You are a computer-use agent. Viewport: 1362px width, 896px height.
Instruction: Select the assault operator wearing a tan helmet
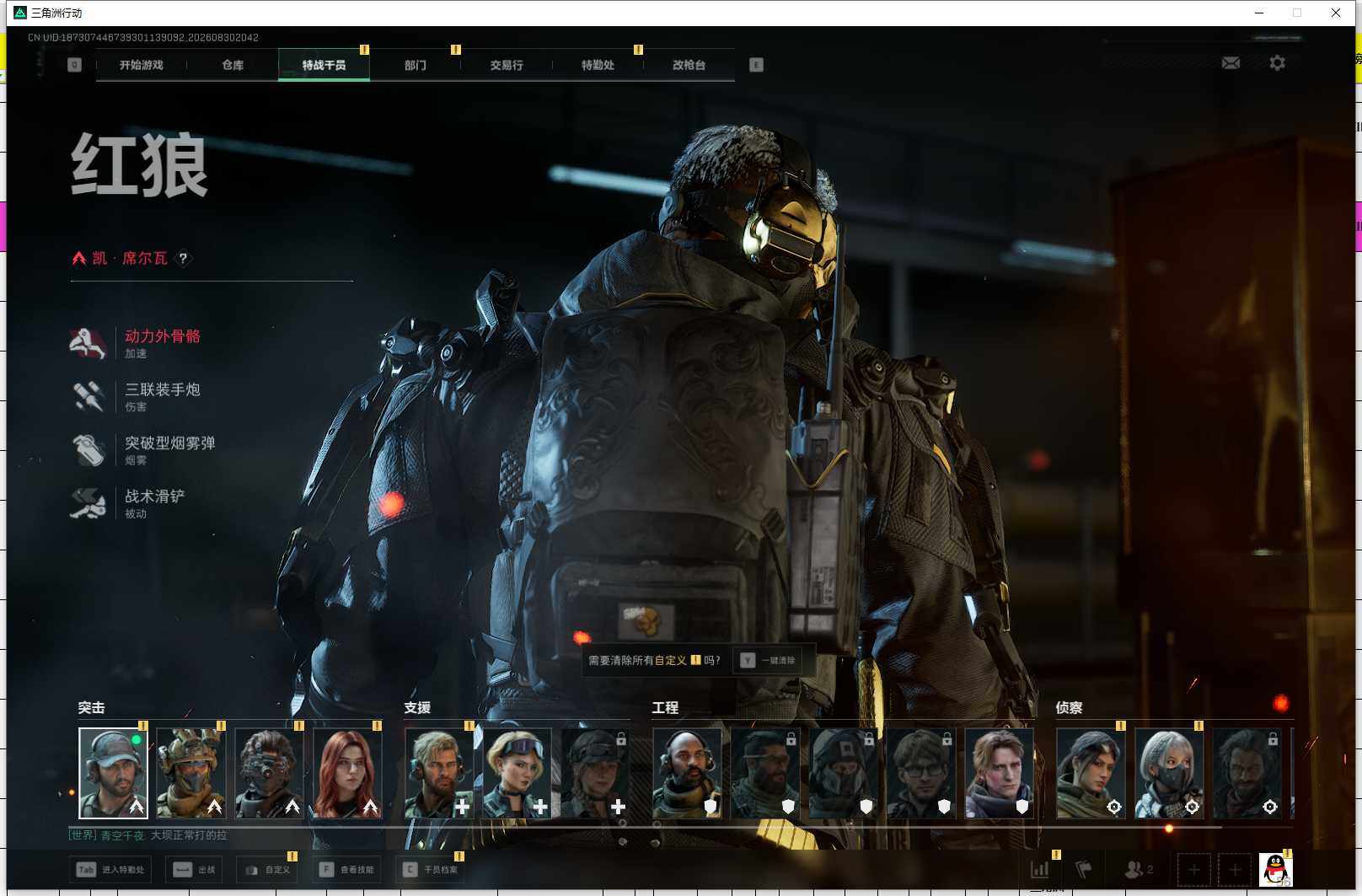tap(191, 773)
